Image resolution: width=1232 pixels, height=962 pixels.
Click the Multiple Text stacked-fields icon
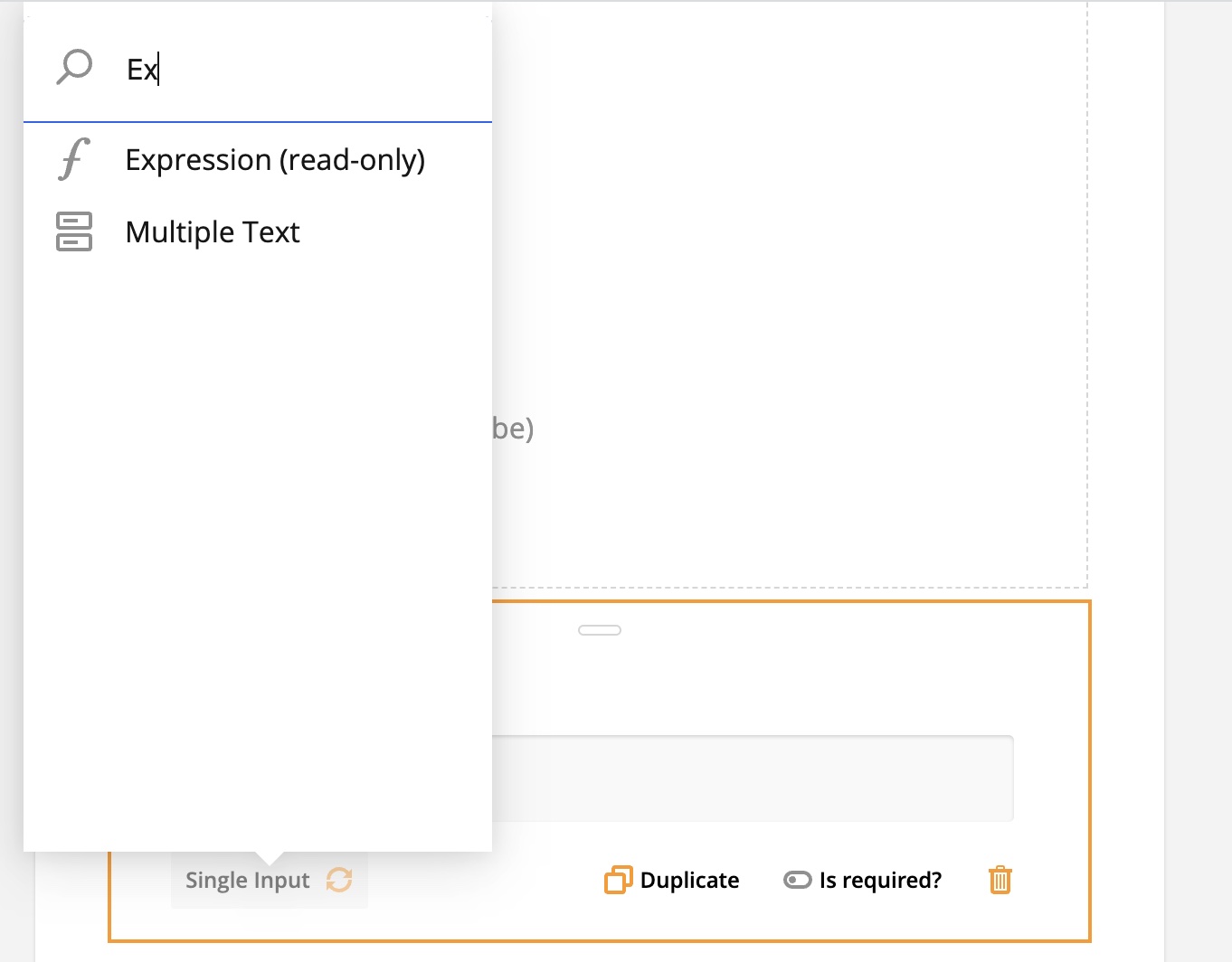coord(74,232)
